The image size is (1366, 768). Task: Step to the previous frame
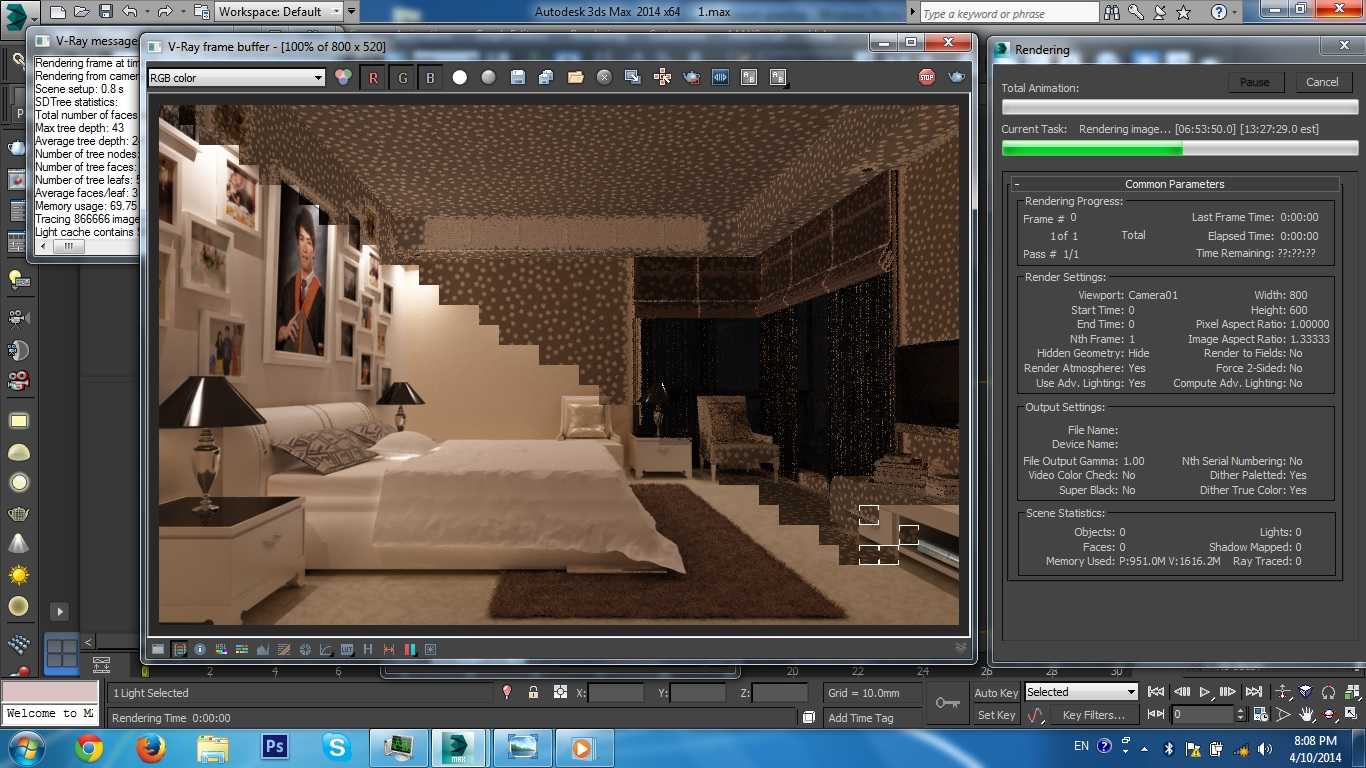(1181, 692)
